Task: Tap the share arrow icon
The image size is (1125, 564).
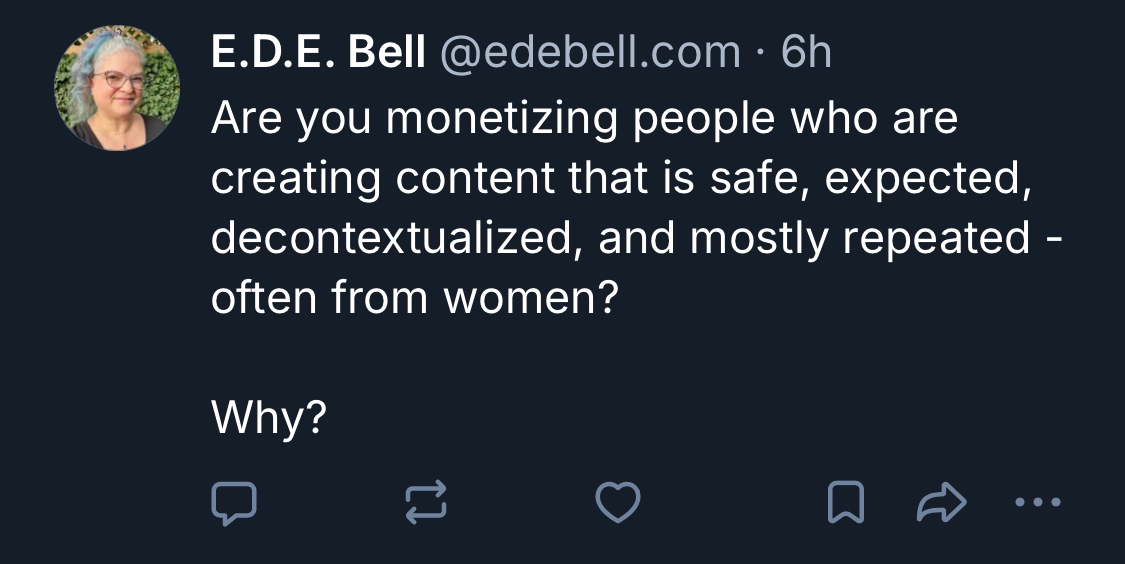Action: coord(941,502)
